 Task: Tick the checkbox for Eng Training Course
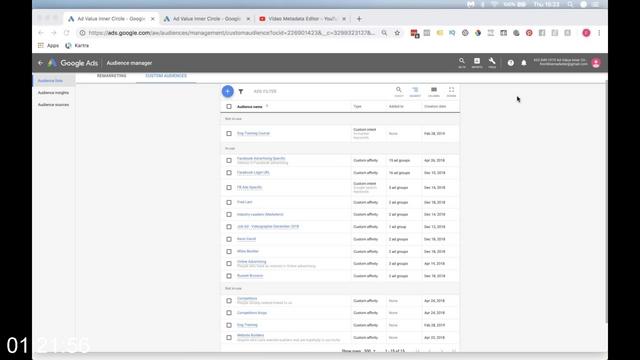pos(229,133)
